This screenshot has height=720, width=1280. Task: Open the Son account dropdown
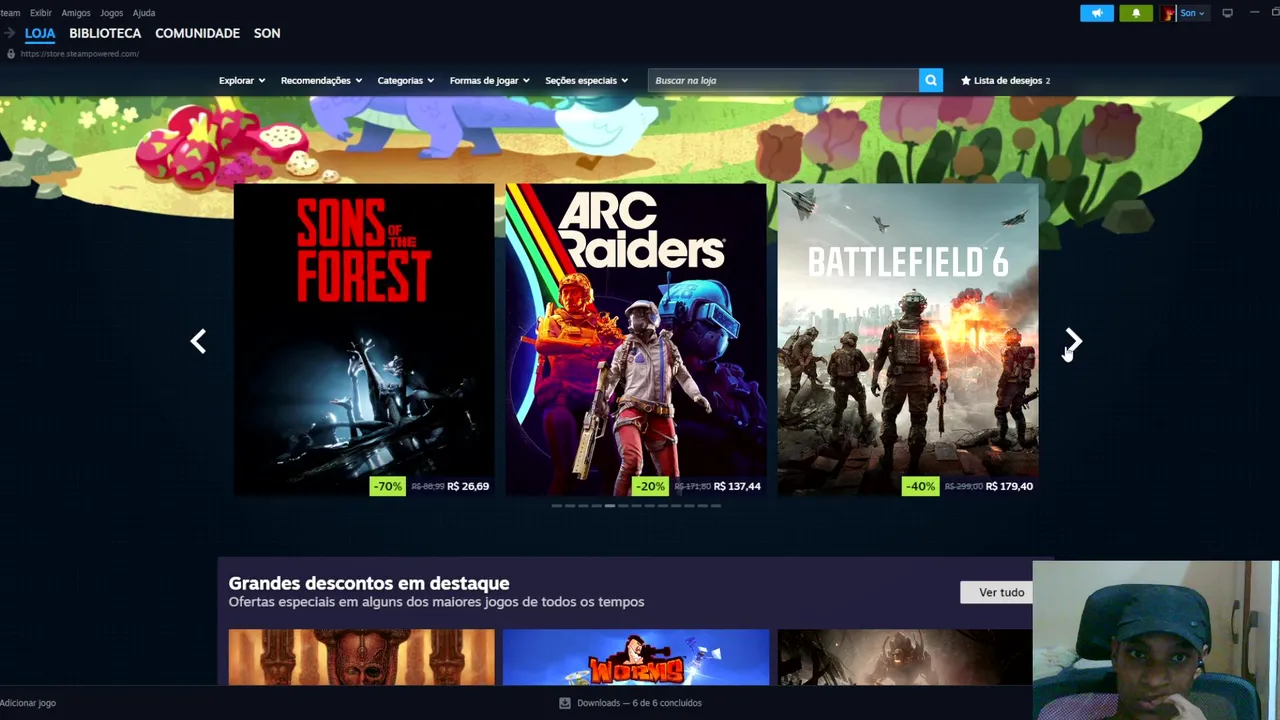point(1192,13)
